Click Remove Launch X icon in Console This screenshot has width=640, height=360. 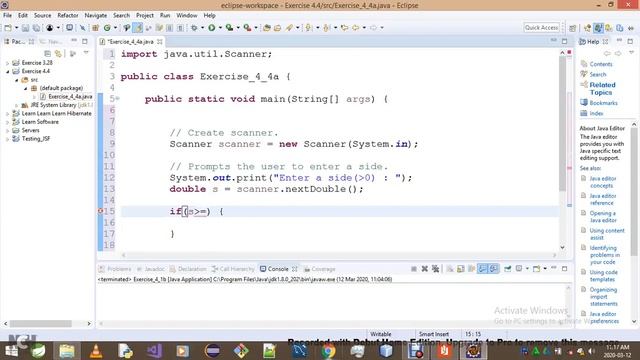pos(424,269)
